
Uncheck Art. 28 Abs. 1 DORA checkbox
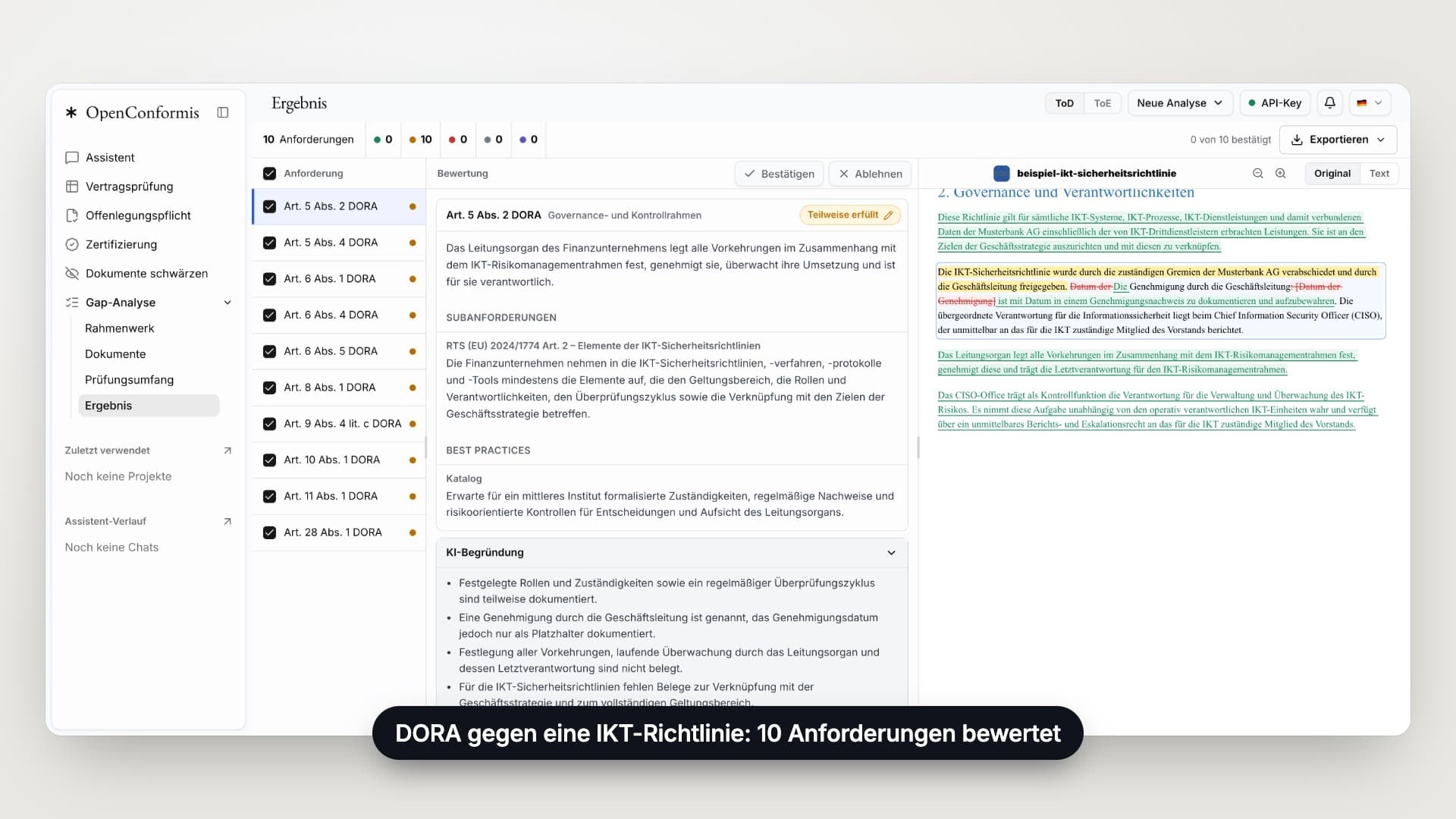269,532
